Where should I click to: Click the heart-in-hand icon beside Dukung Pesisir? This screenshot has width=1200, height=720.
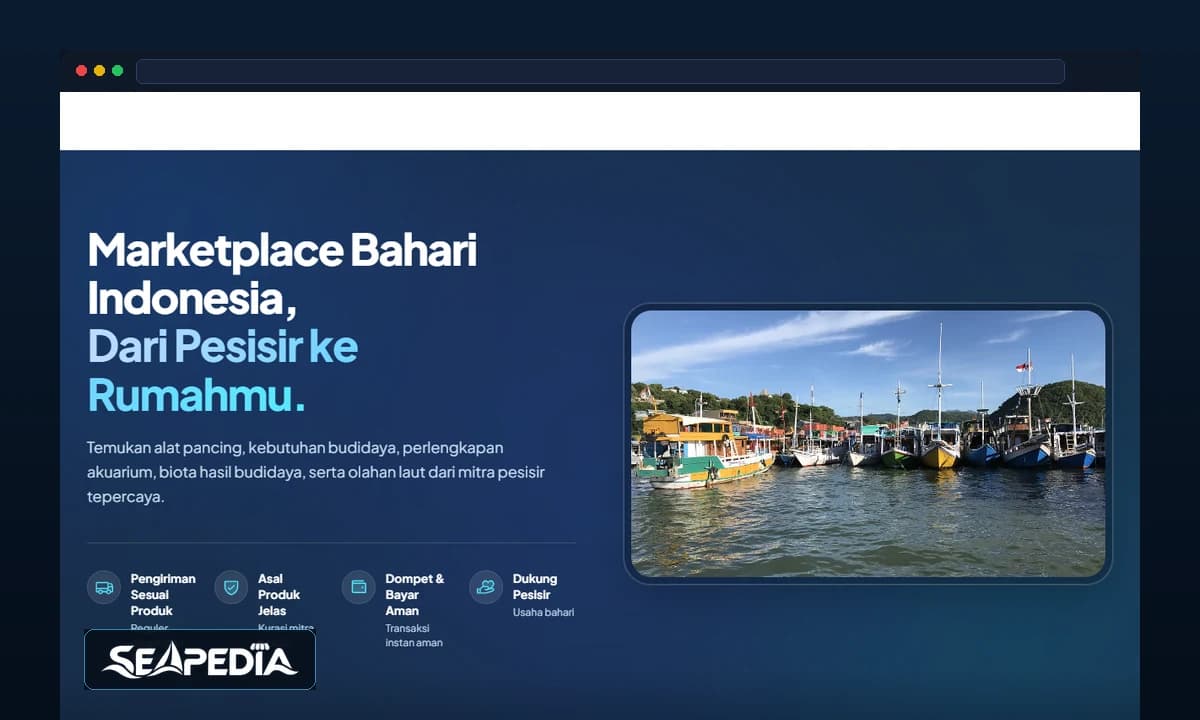click(x=486, y=587)
